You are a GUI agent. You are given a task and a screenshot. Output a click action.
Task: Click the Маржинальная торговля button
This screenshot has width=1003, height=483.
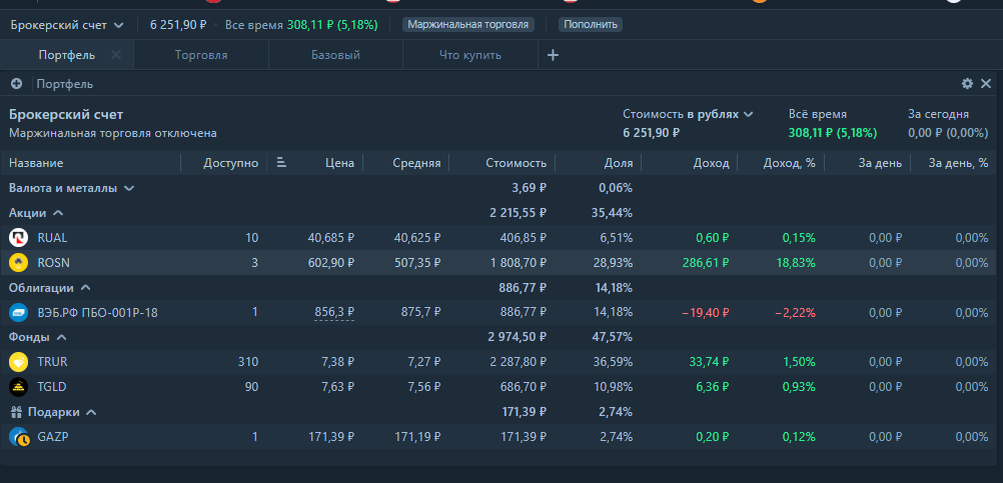(468, 25)
